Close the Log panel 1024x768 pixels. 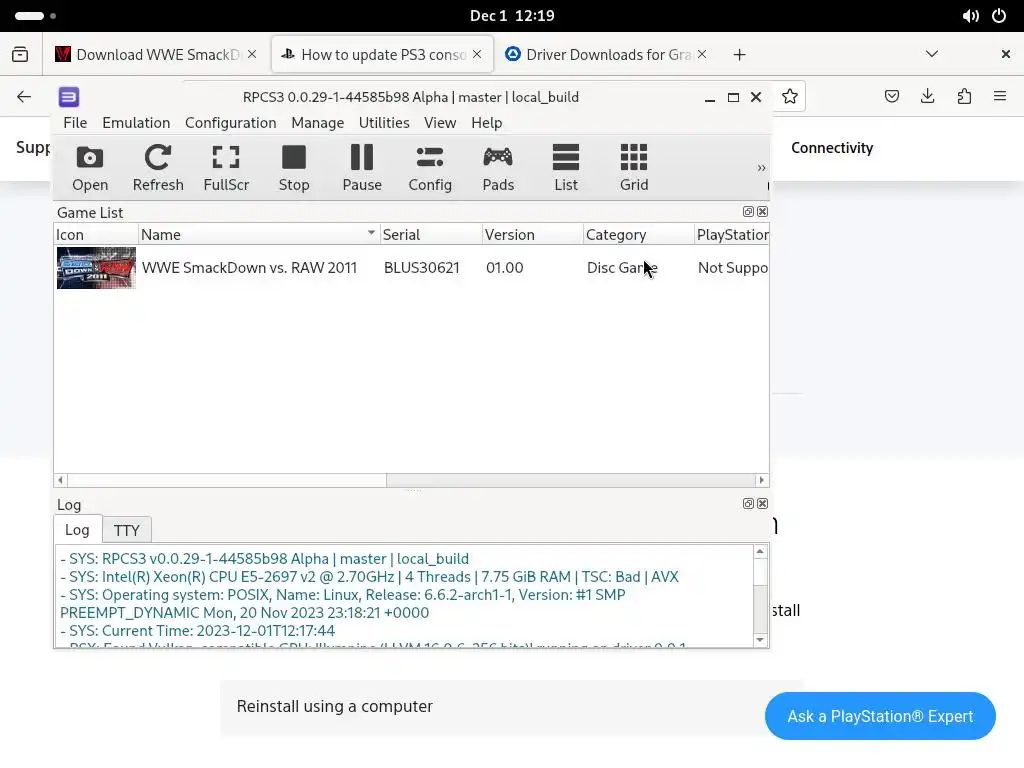[762, 504]
